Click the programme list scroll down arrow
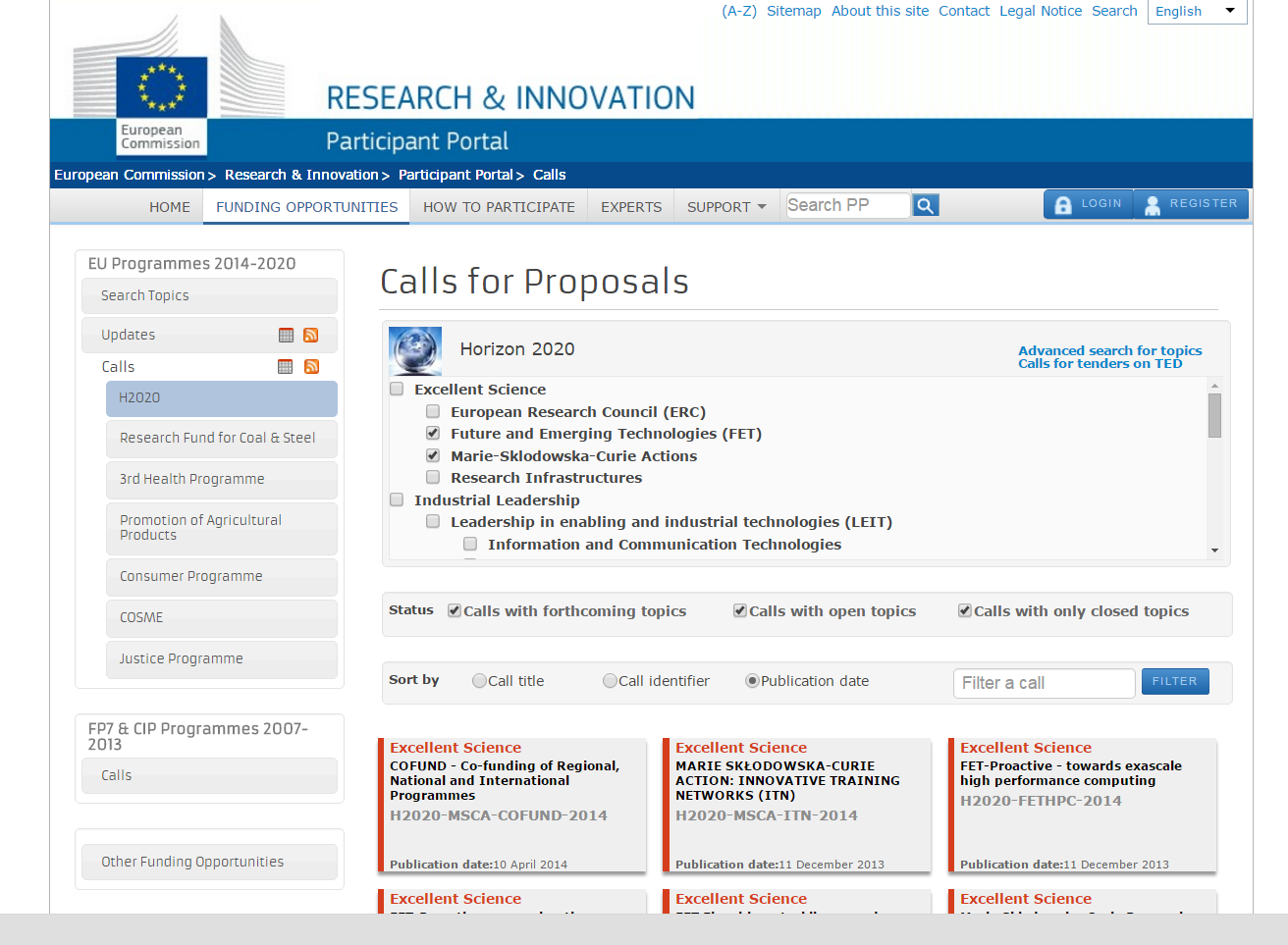 1214,551
